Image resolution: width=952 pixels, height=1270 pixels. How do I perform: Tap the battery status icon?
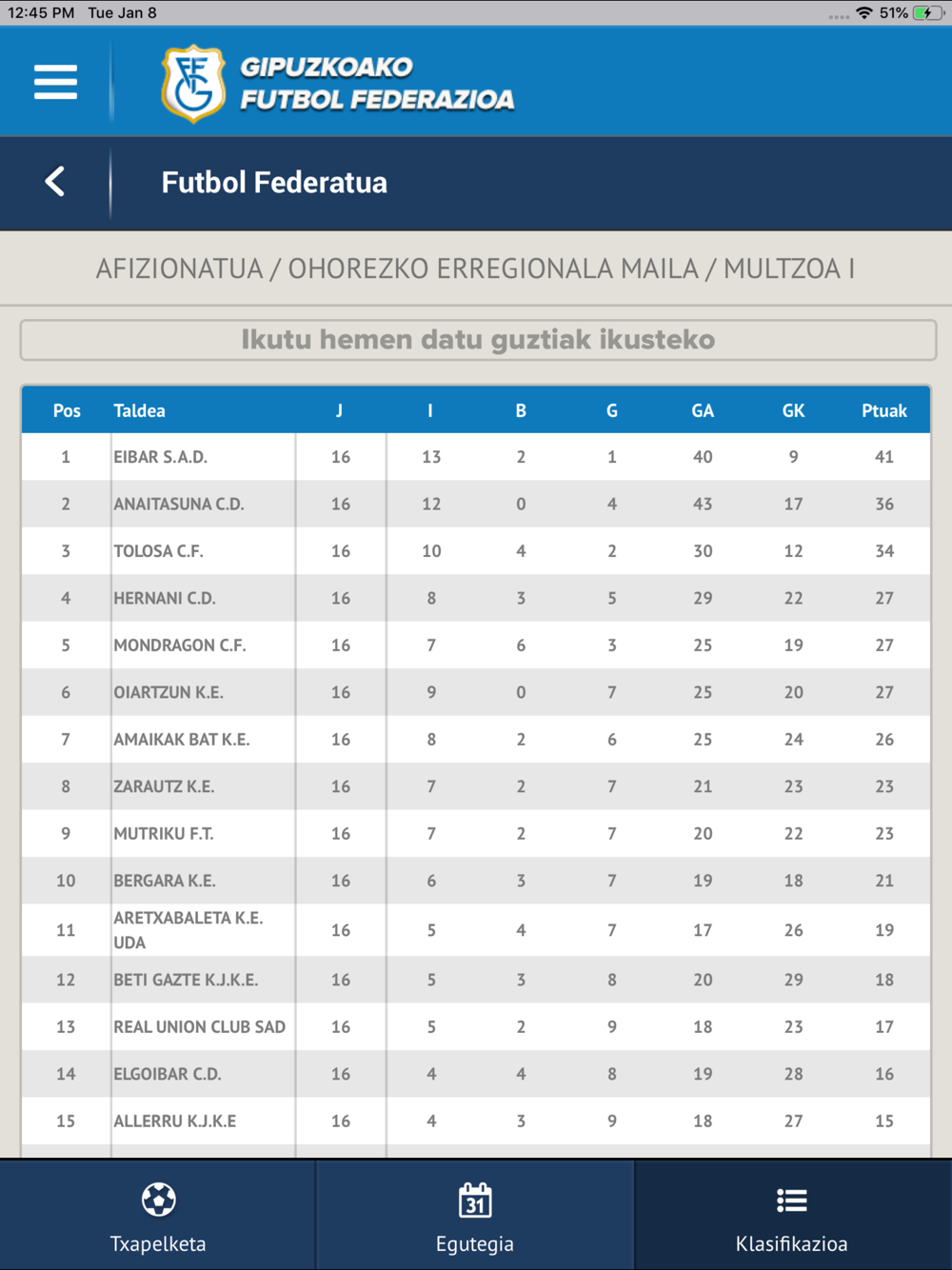click(929, 13)
